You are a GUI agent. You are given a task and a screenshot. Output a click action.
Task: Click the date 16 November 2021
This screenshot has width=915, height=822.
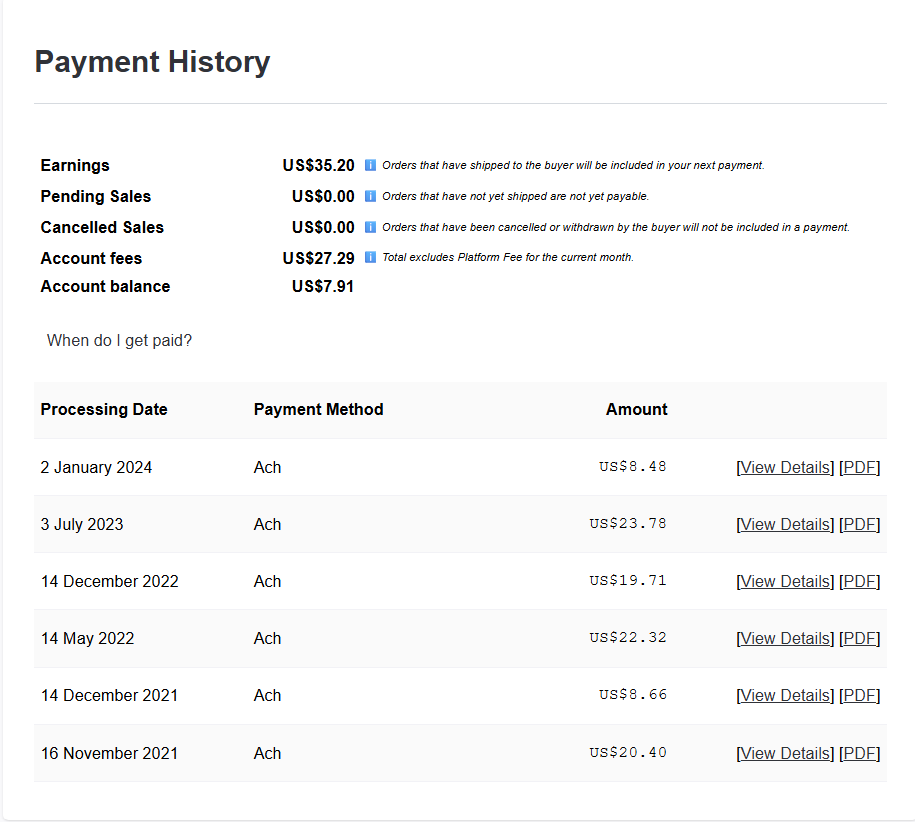coord(109,753)
